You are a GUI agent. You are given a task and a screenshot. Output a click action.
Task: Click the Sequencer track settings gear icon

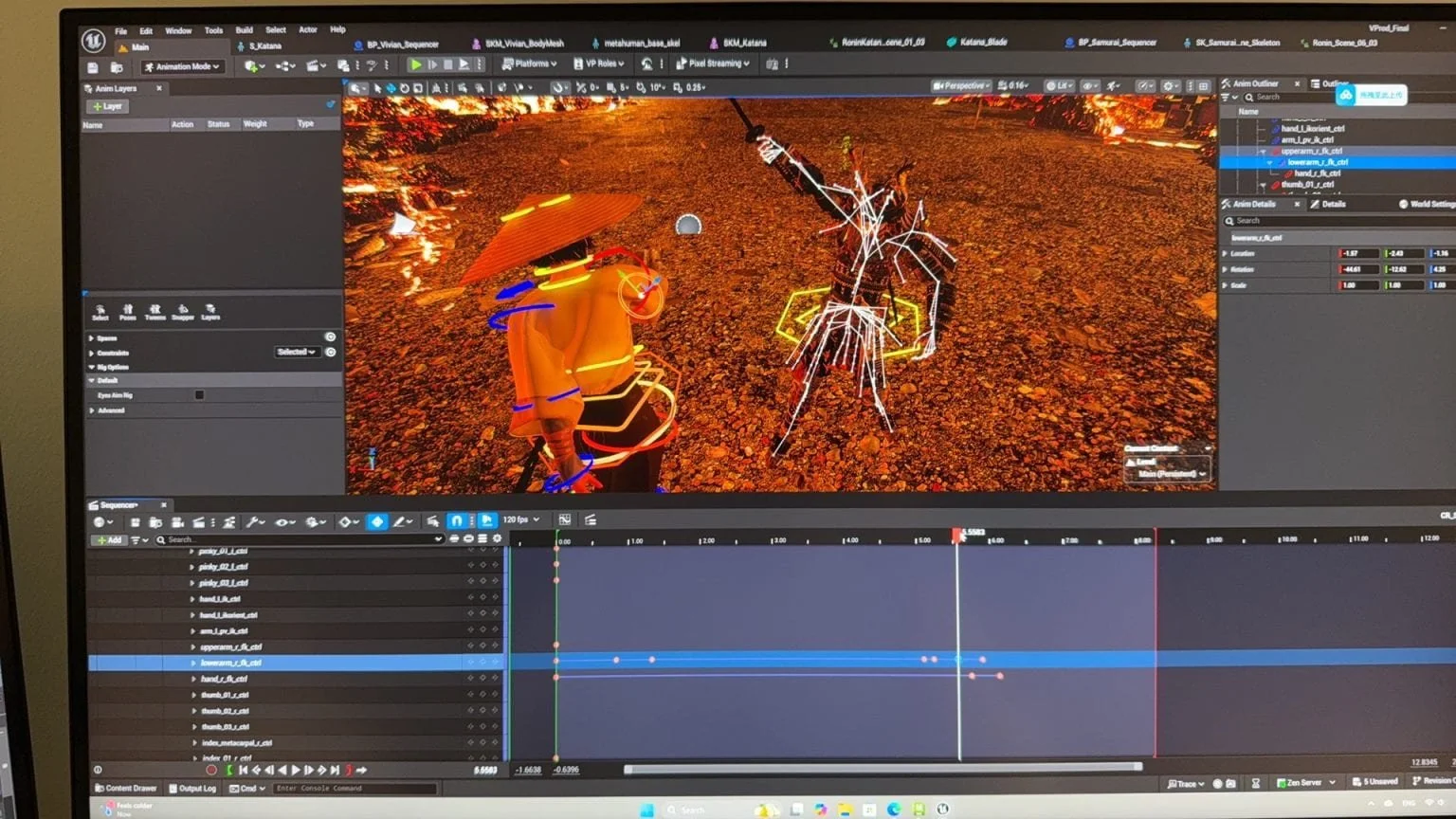point(497,538)
